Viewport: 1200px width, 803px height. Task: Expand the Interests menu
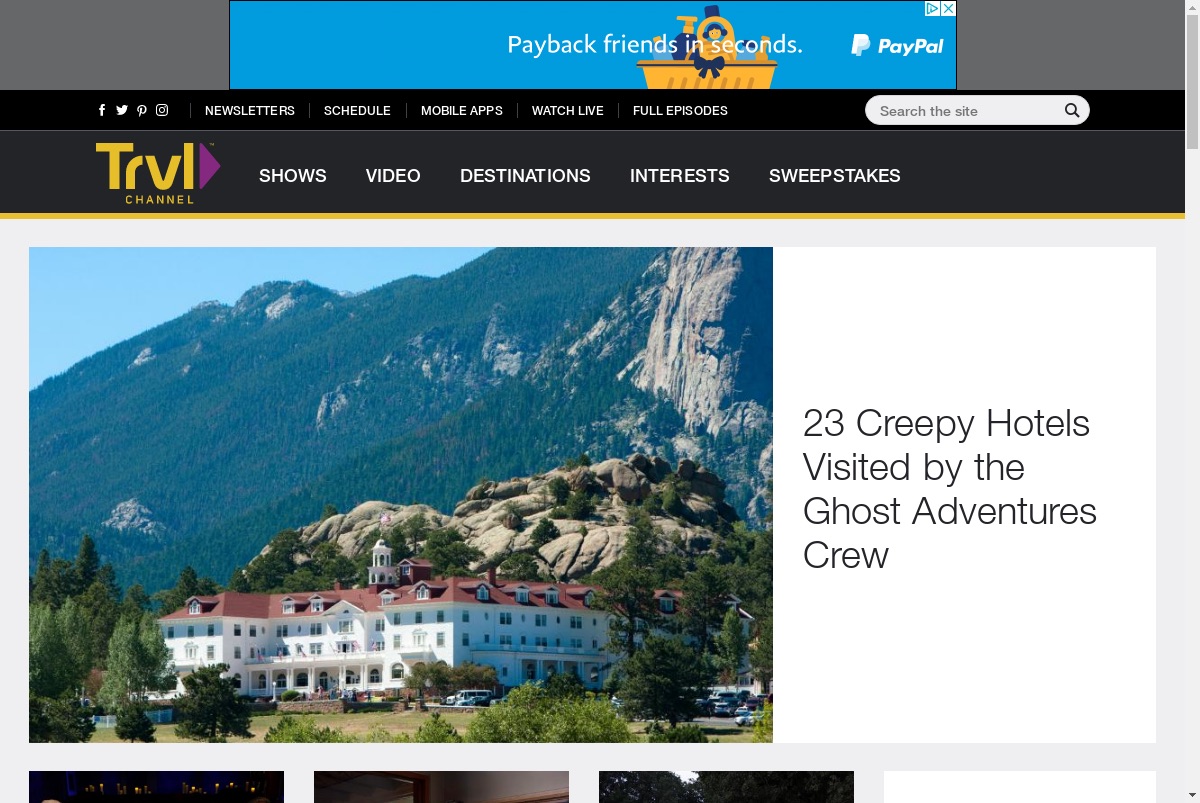click(x=680, y=176)
